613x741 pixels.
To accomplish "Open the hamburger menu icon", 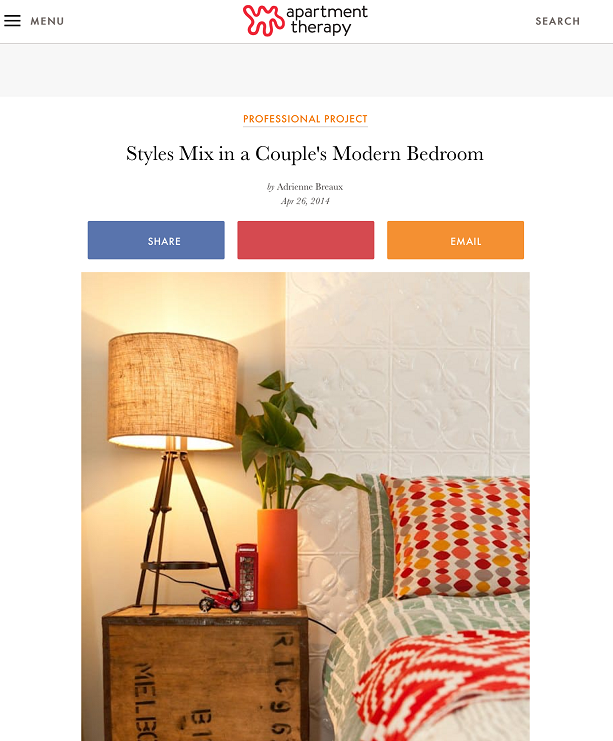I will coord(12,21).
